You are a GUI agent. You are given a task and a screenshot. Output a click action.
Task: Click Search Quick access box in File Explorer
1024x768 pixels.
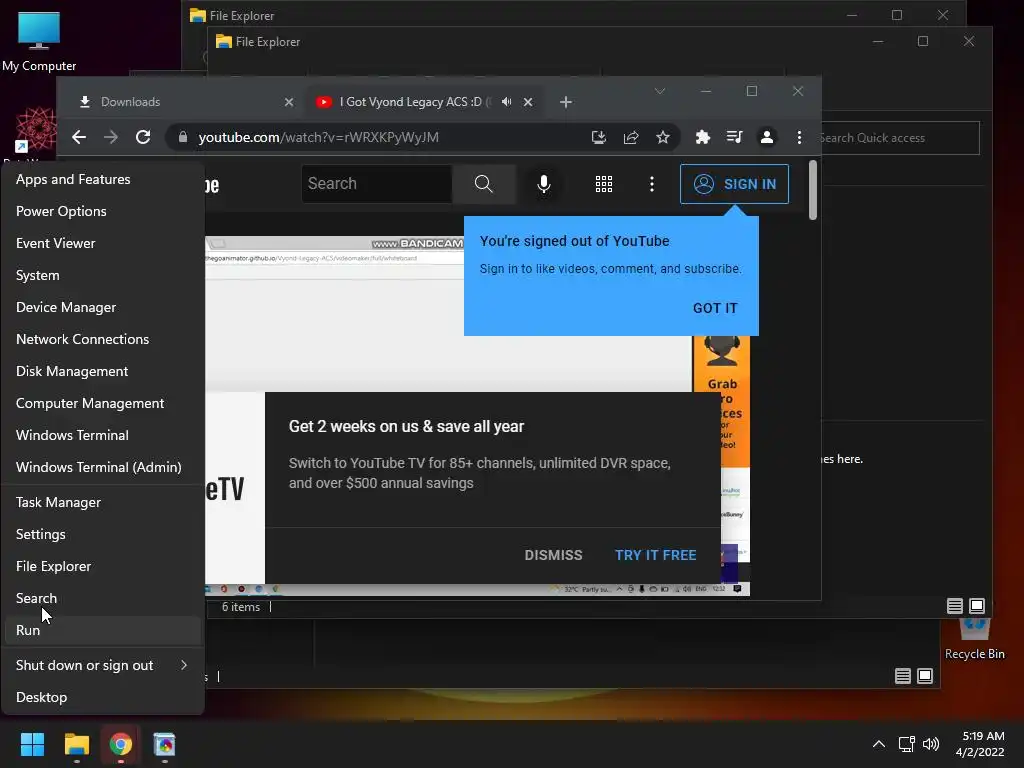pos(900,138)
